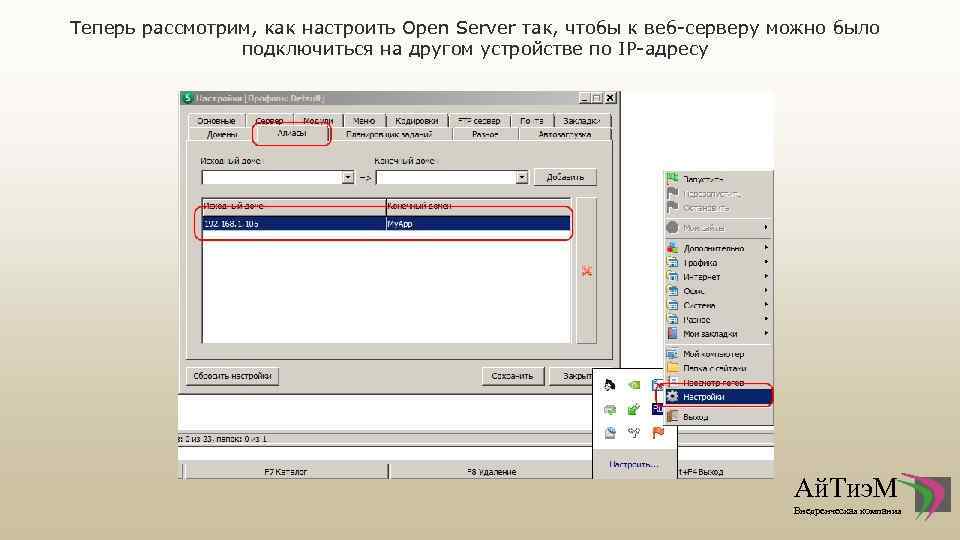Image resolution: width=960 pixels, height=540 pixels.
Task: Select the Алиасы tab
Action: click(292, 133)
